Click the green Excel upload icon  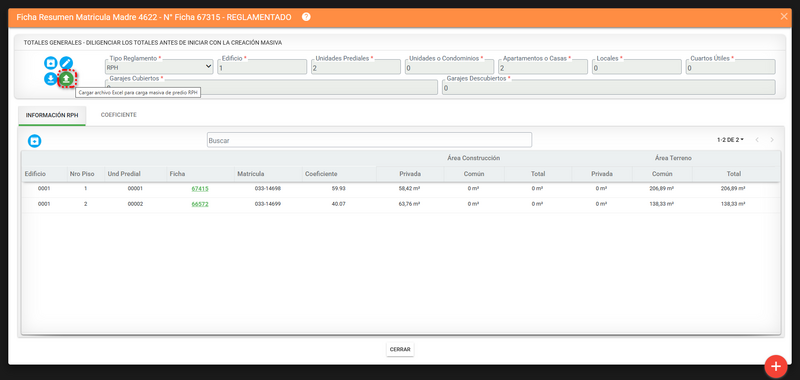[66, 79]
